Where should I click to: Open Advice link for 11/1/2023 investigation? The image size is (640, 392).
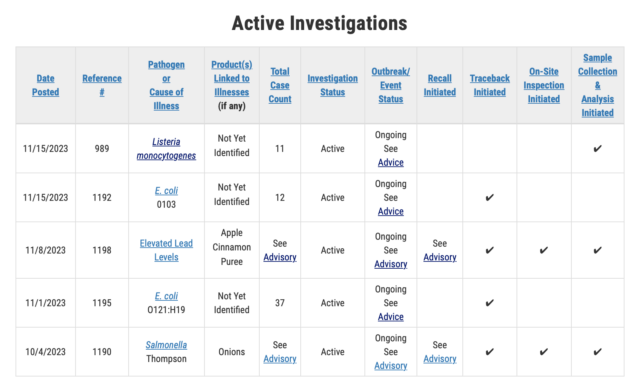[x=391, y=317]
